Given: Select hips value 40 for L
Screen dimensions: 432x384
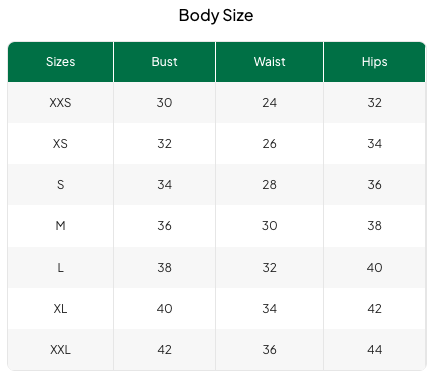Looking at the screenshot, I should [374, 267].
